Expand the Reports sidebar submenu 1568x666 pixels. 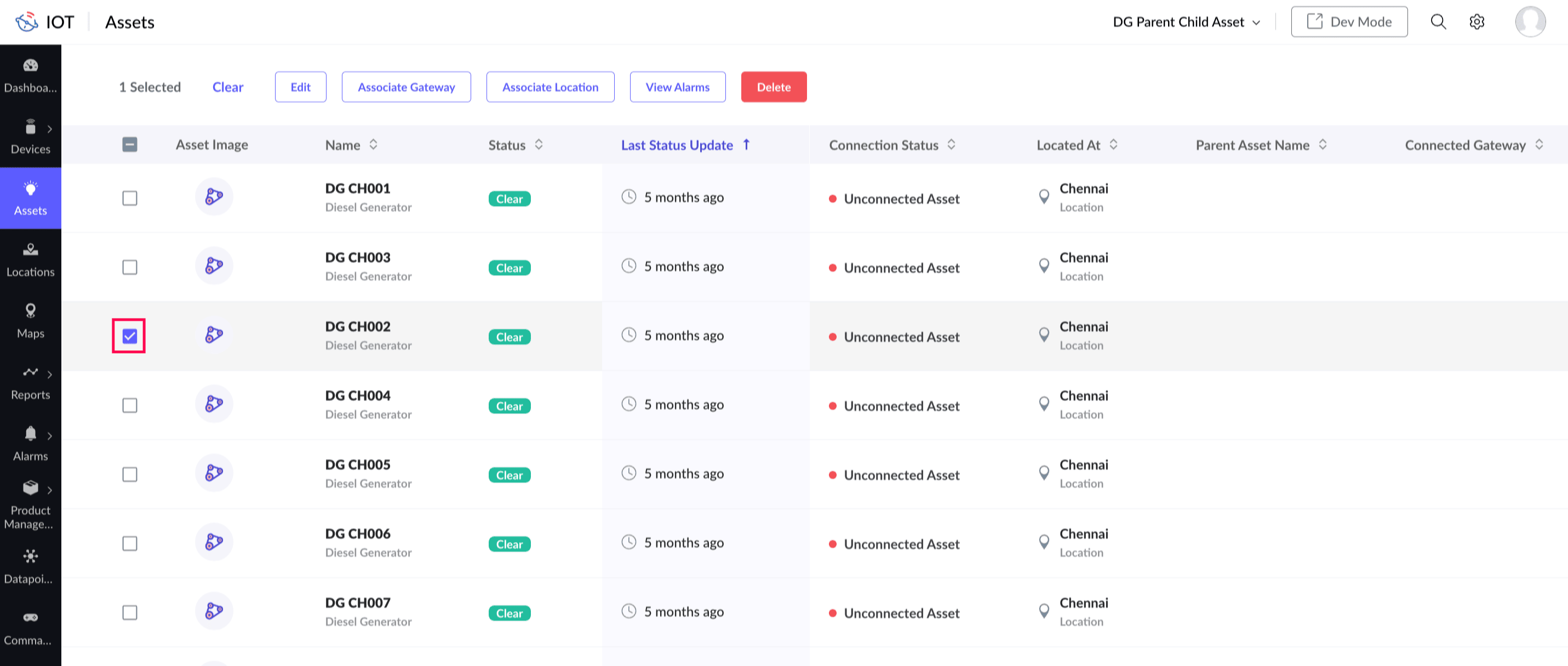tap(49, 374)
